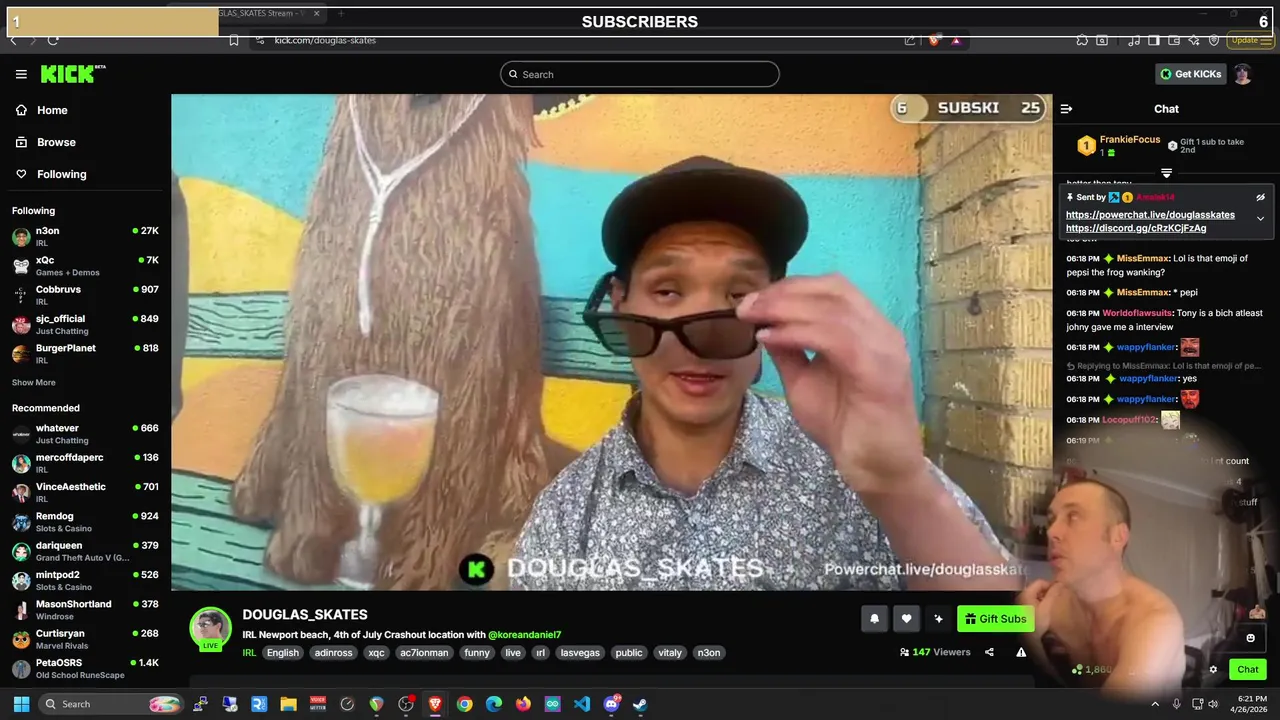The width and height of the screenshot is (1280, 720).
Task: Send message with Chat button
Action: pyautogui.click(x=1248, y=670)
